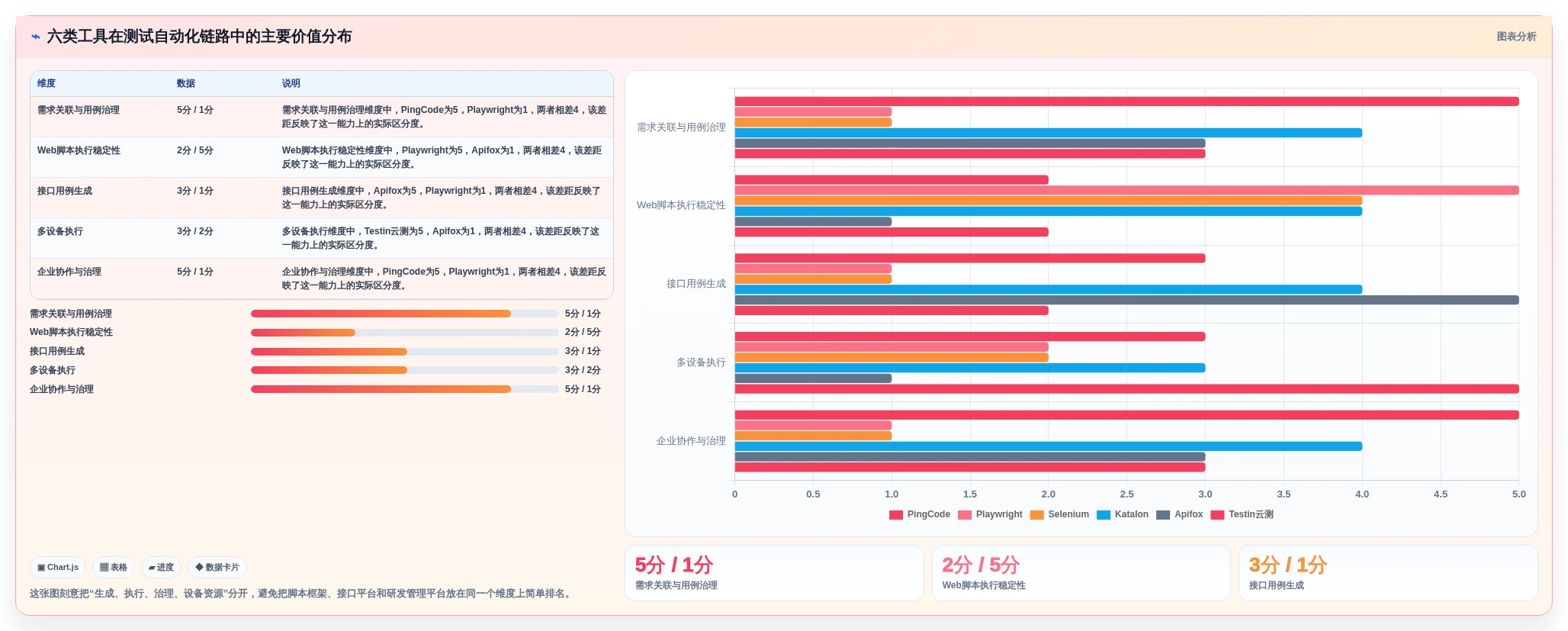Viewport: 1568px width, 631px height.
Task: Click the Playwright bar in Web脚本执行稳定性 group
Action: tap(1127, 190)
